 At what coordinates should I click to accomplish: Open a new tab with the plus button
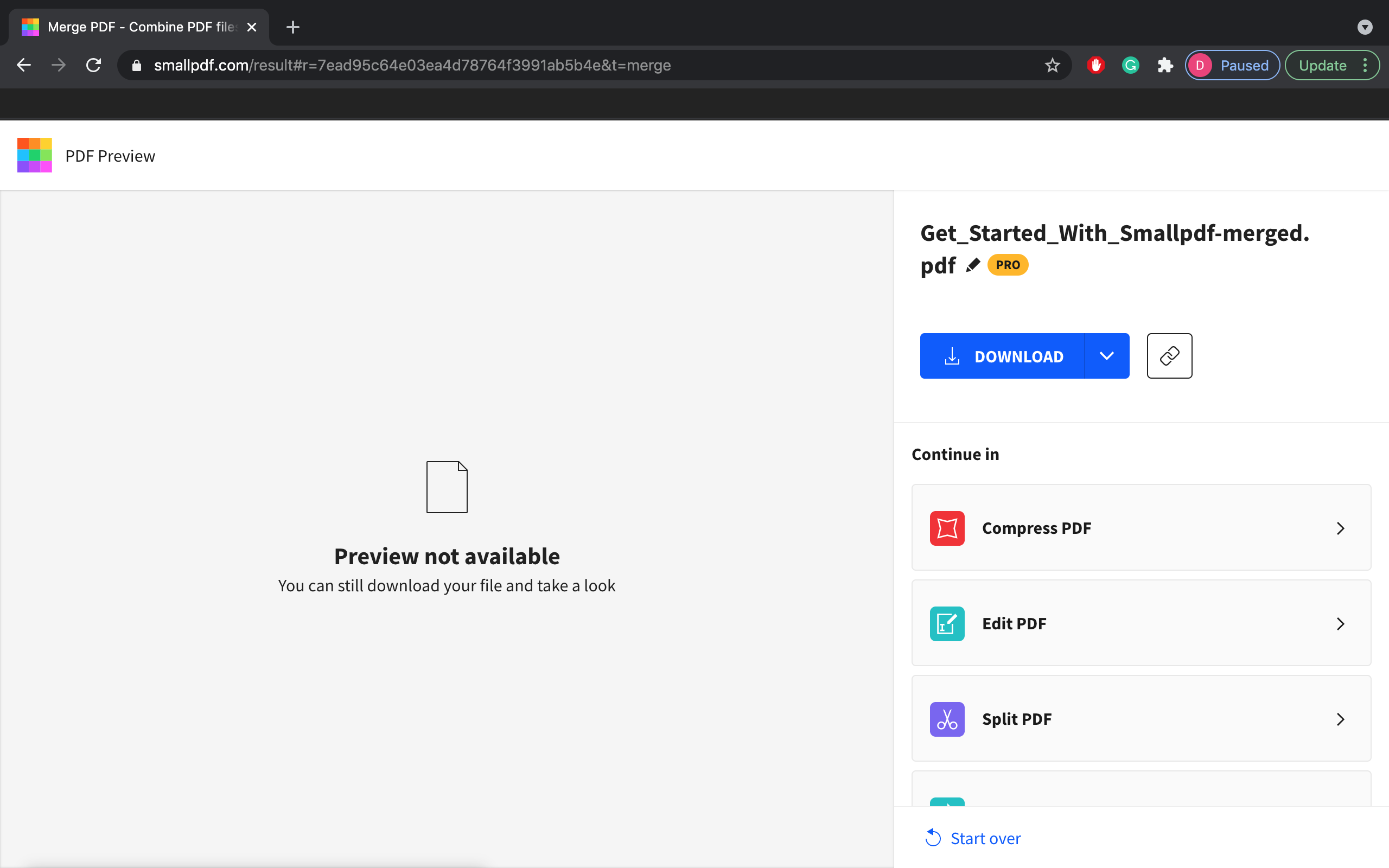tap(293, 27)
